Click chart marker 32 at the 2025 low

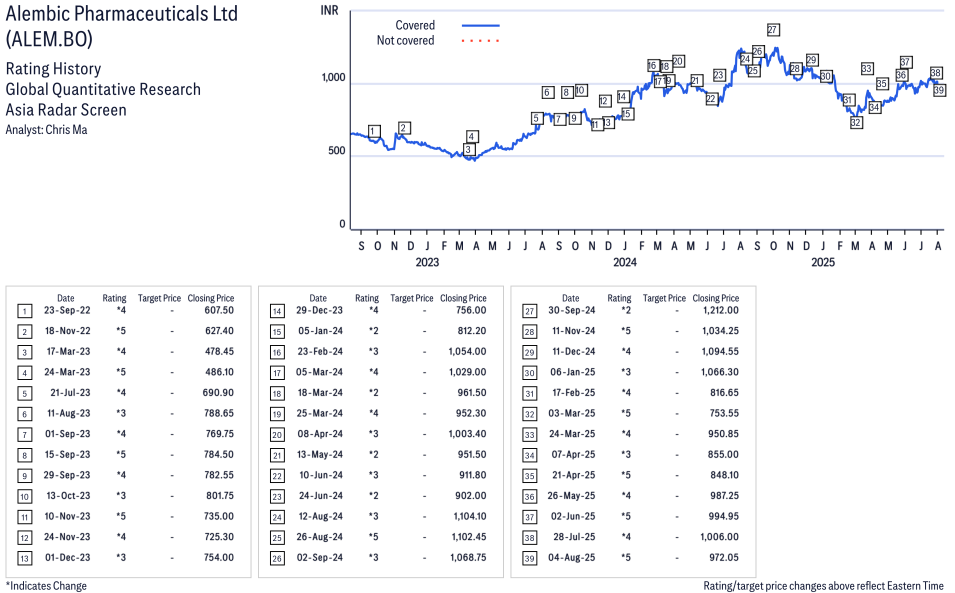coord(856,122)
